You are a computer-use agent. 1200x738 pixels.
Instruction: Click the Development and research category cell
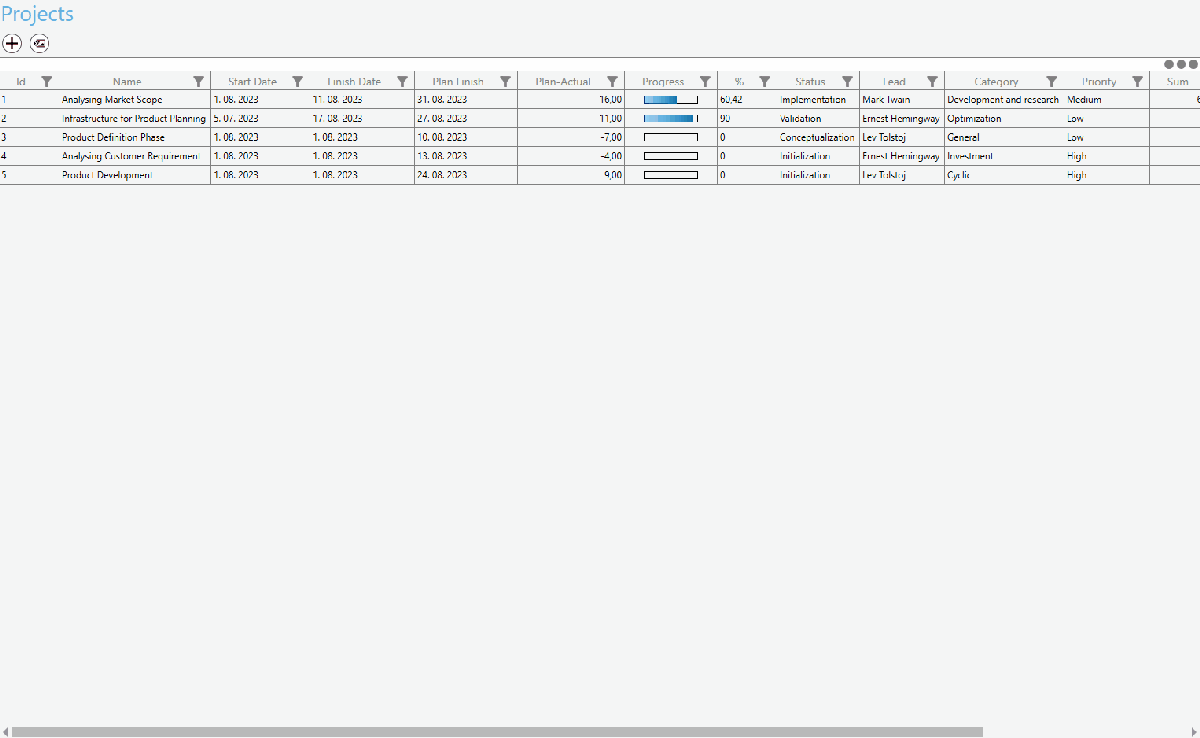(1003, 100)
